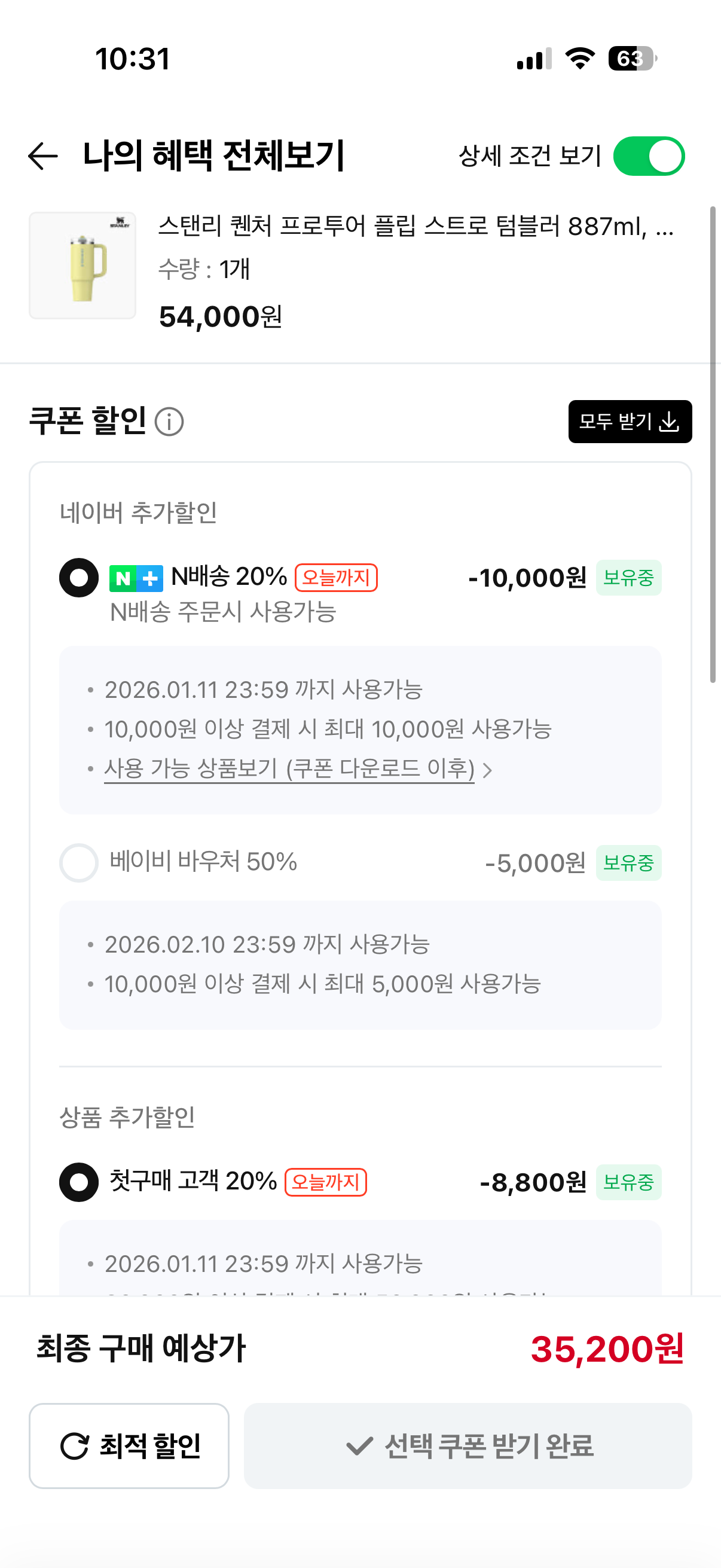721x1568 pixels.
Task: Tap the 보유중 tag on N배송 coupon
Action: [x=628, y=578]
